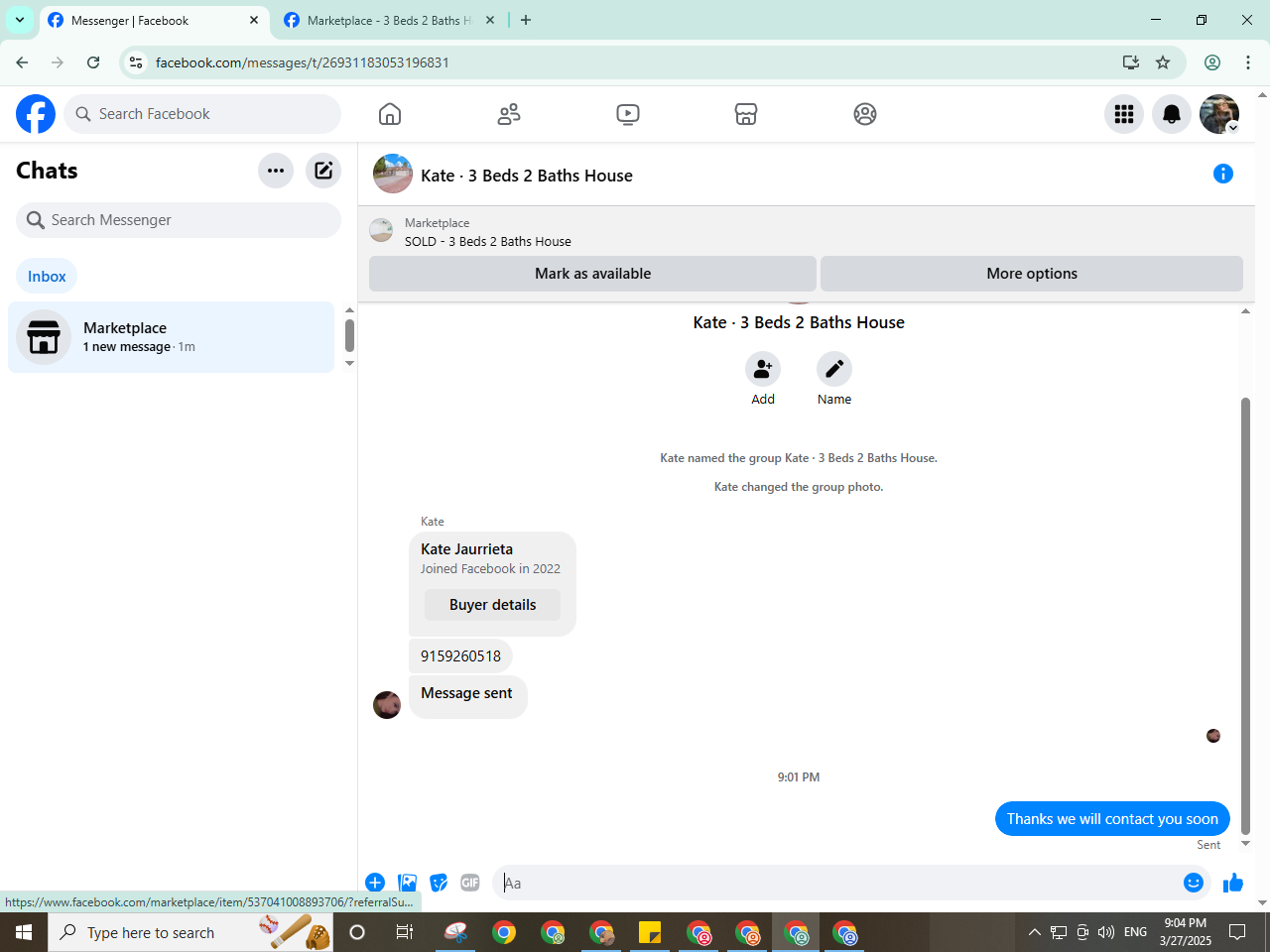Click the chat list scroll down arrow
The height and width of the screenshot is (952, 1270).
(x=349, y=364)
